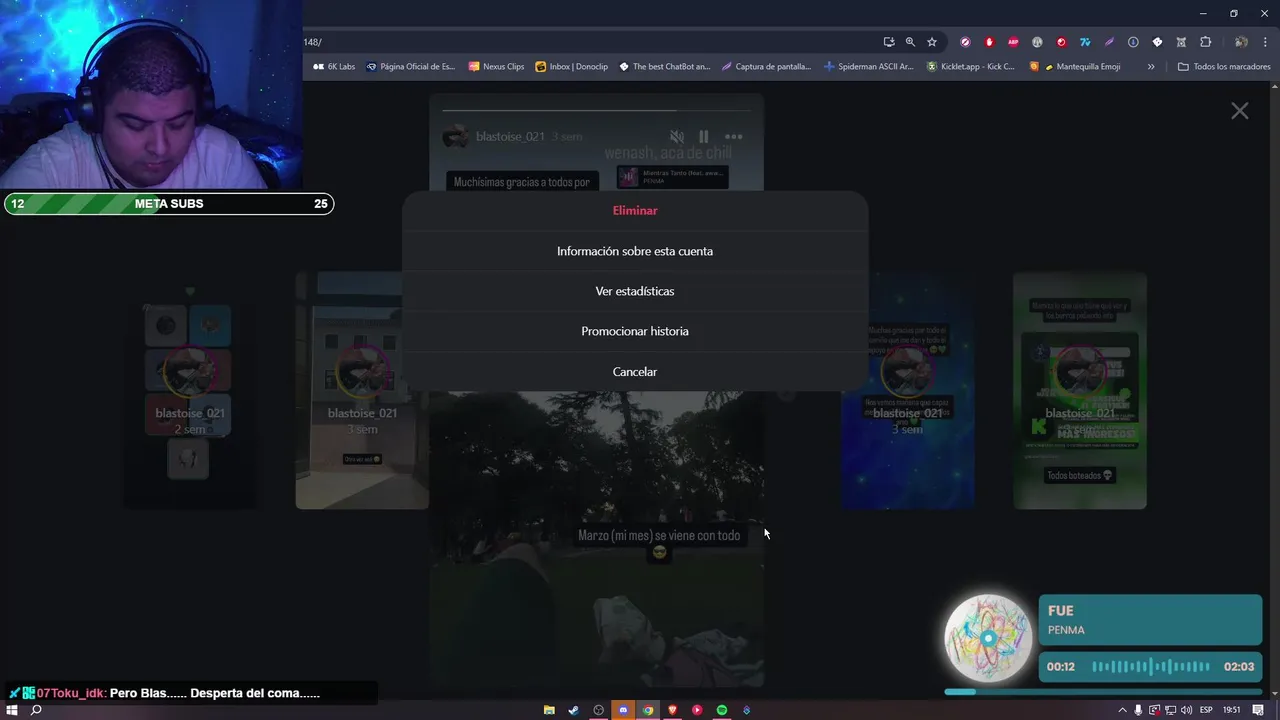Open volume speaker tray icon
This screenshot has width=1280, height=720.
pyautogui.click(x=1186, y=710)
